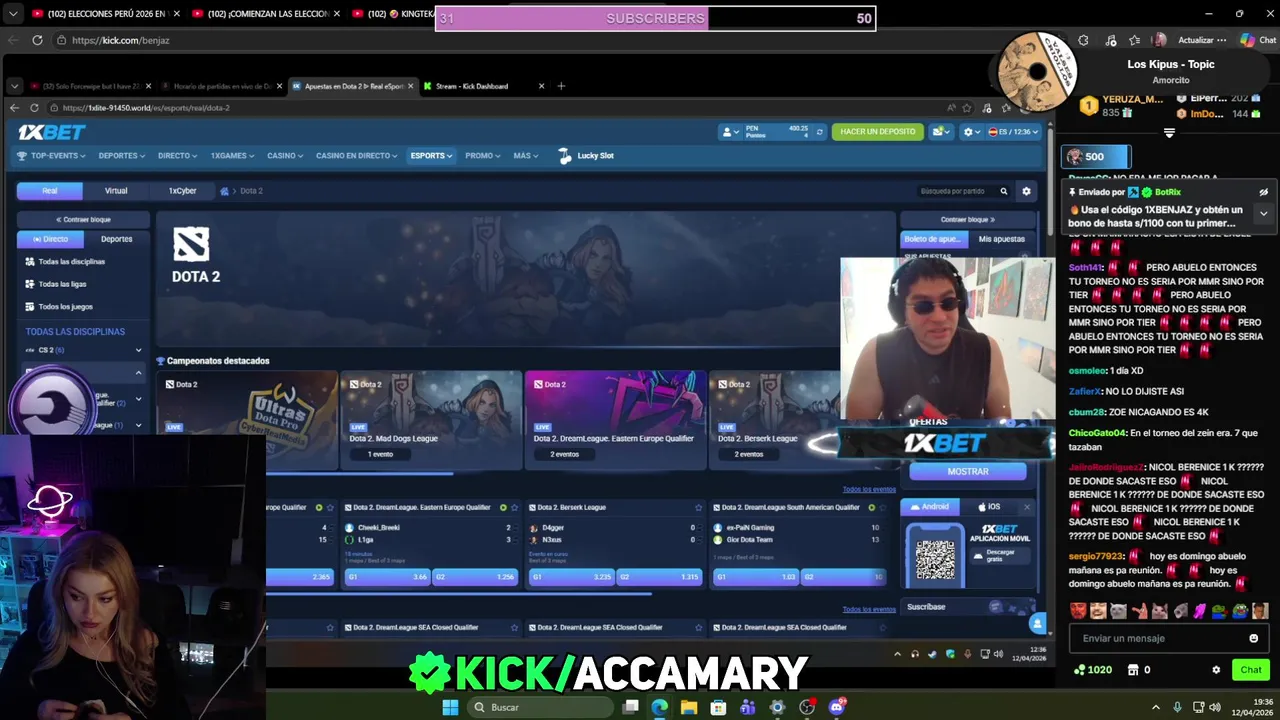Screen dimensions: 1280x720
Task: Switch to sidebar Deportes tab
Action: 116,239
